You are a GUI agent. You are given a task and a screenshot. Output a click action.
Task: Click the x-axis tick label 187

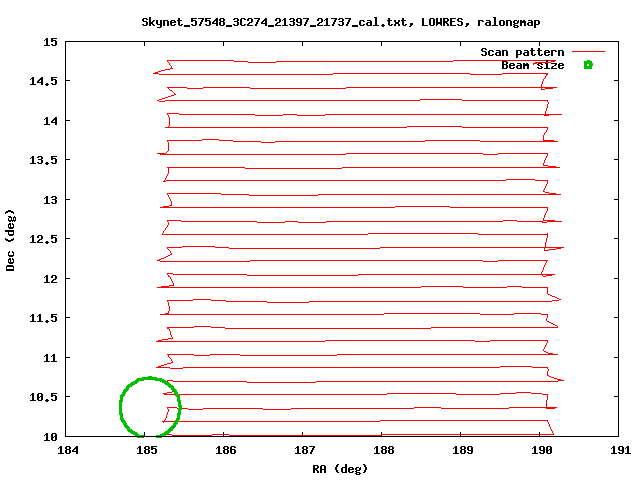coord(305,450)
